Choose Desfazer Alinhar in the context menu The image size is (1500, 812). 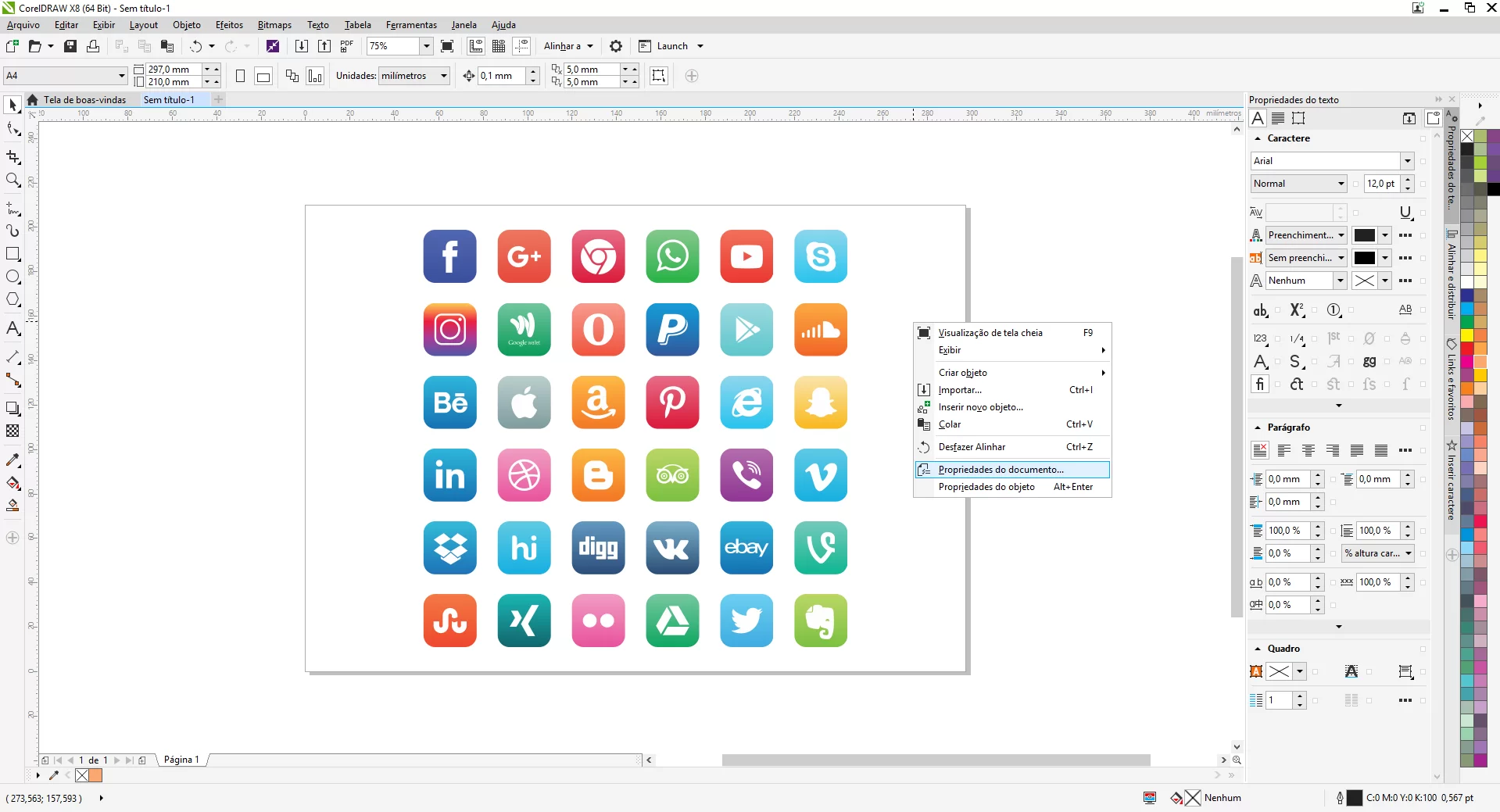coord(1012,447)
